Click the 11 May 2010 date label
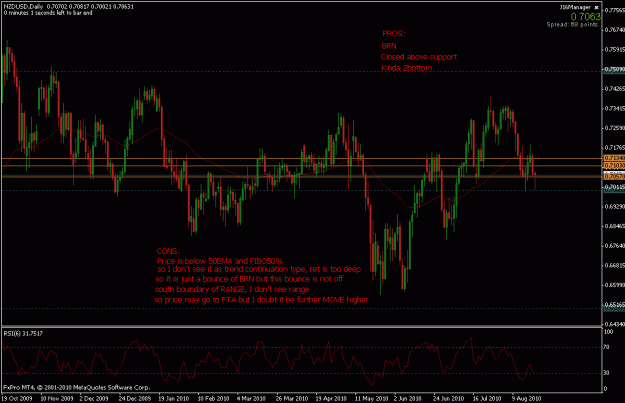This screenshot has height=403, width=625. [x=371, y=398]
